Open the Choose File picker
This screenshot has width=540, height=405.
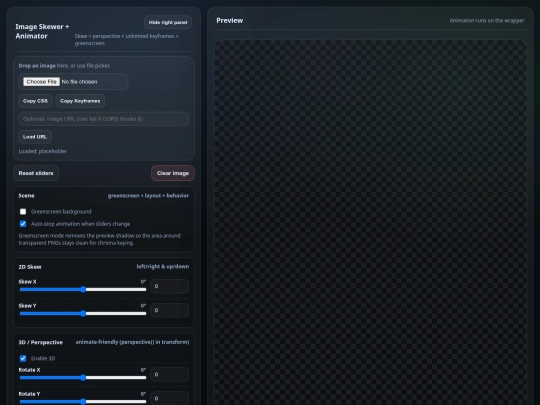[41, 82]
